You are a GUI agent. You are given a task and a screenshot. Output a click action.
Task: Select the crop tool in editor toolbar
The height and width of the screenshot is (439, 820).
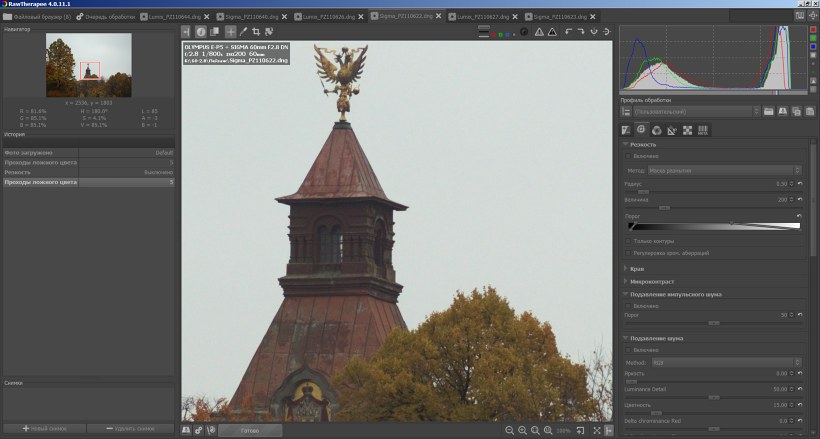click(256, 32)
